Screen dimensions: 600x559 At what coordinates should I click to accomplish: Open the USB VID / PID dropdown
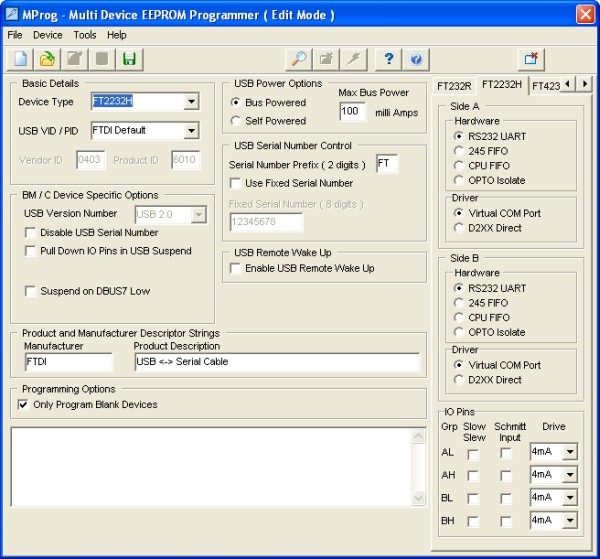tap(191, 130)
